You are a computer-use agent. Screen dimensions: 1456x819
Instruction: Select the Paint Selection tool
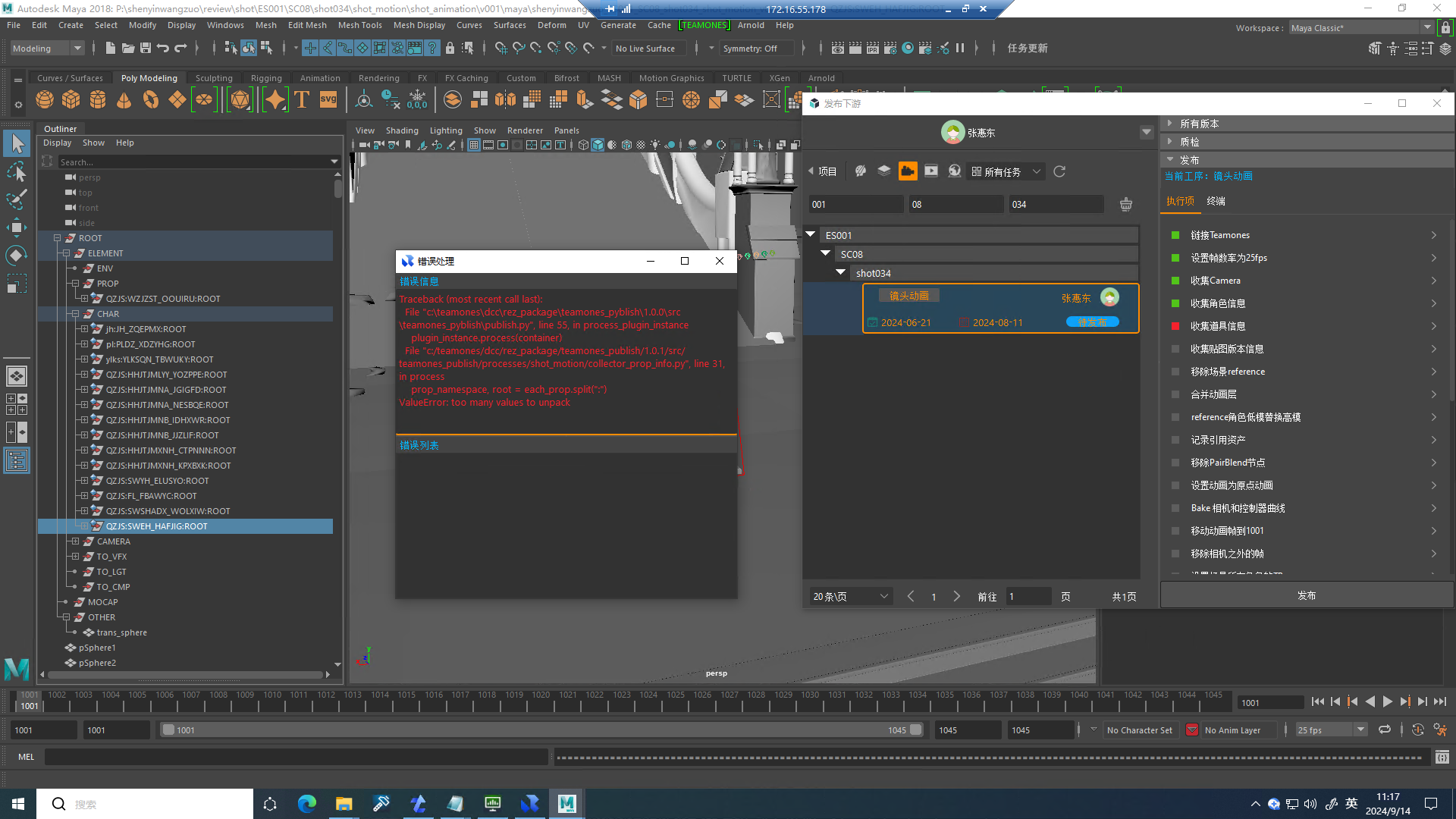[17, 199]
